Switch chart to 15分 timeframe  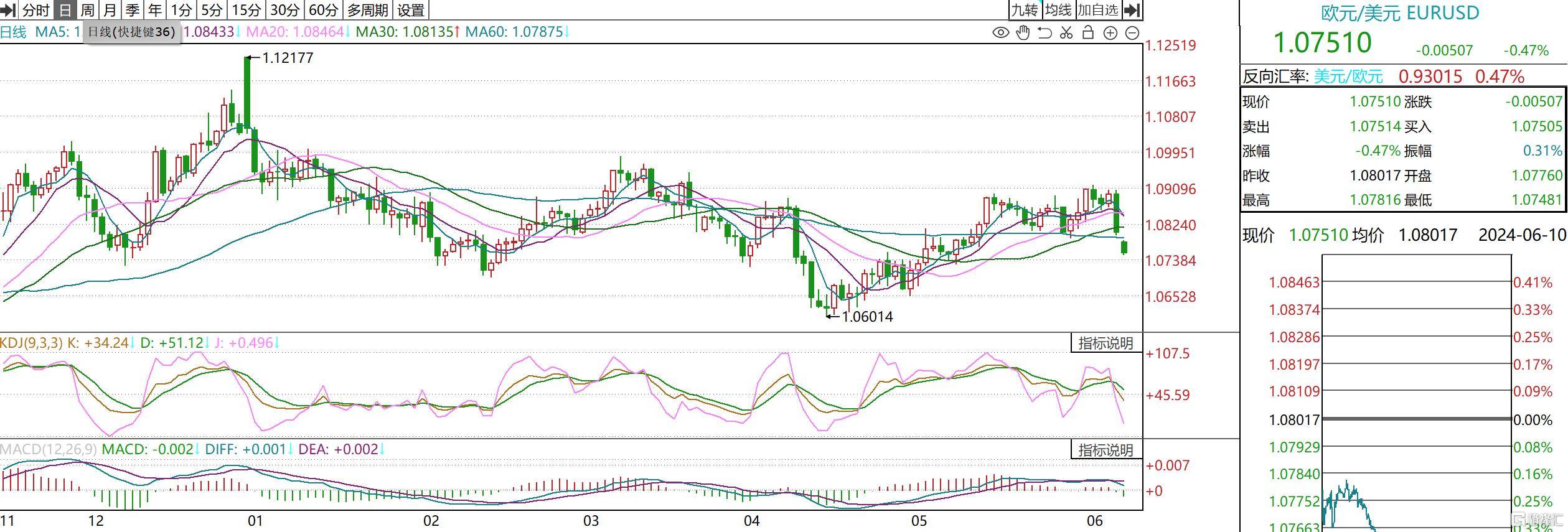point(246,10)
